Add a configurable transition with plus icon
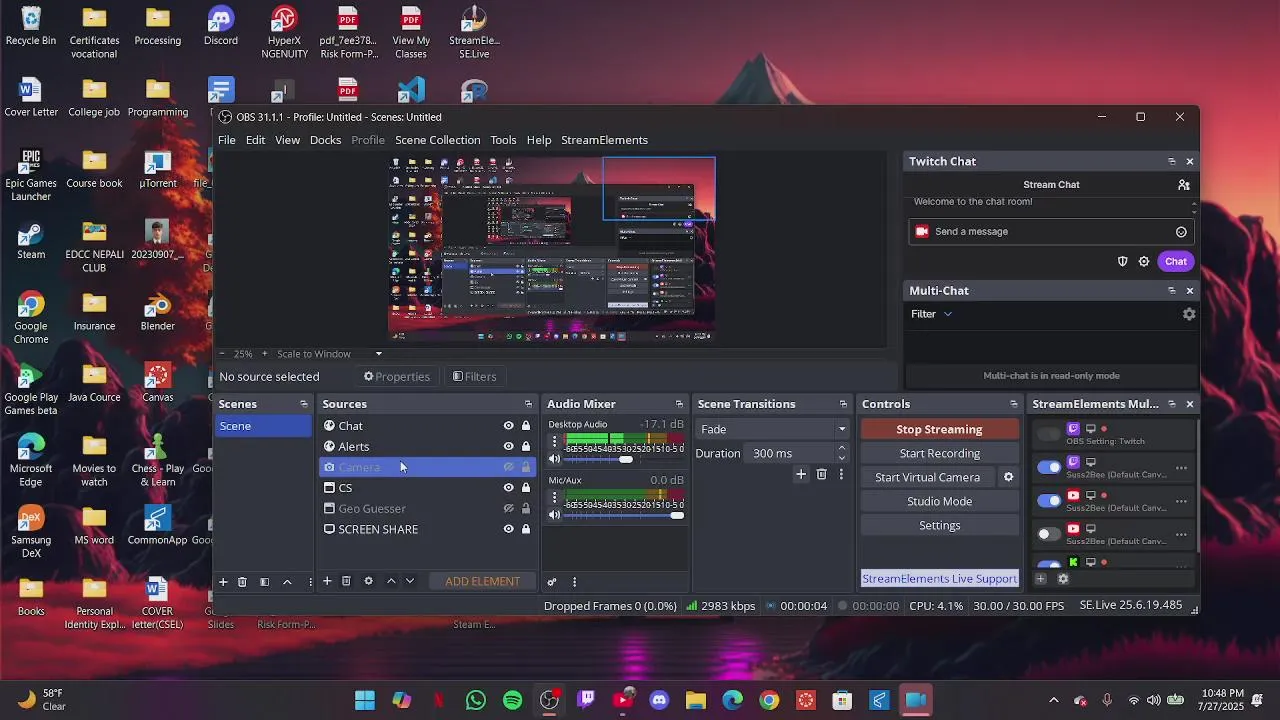1280x720 pixels. 801,475
